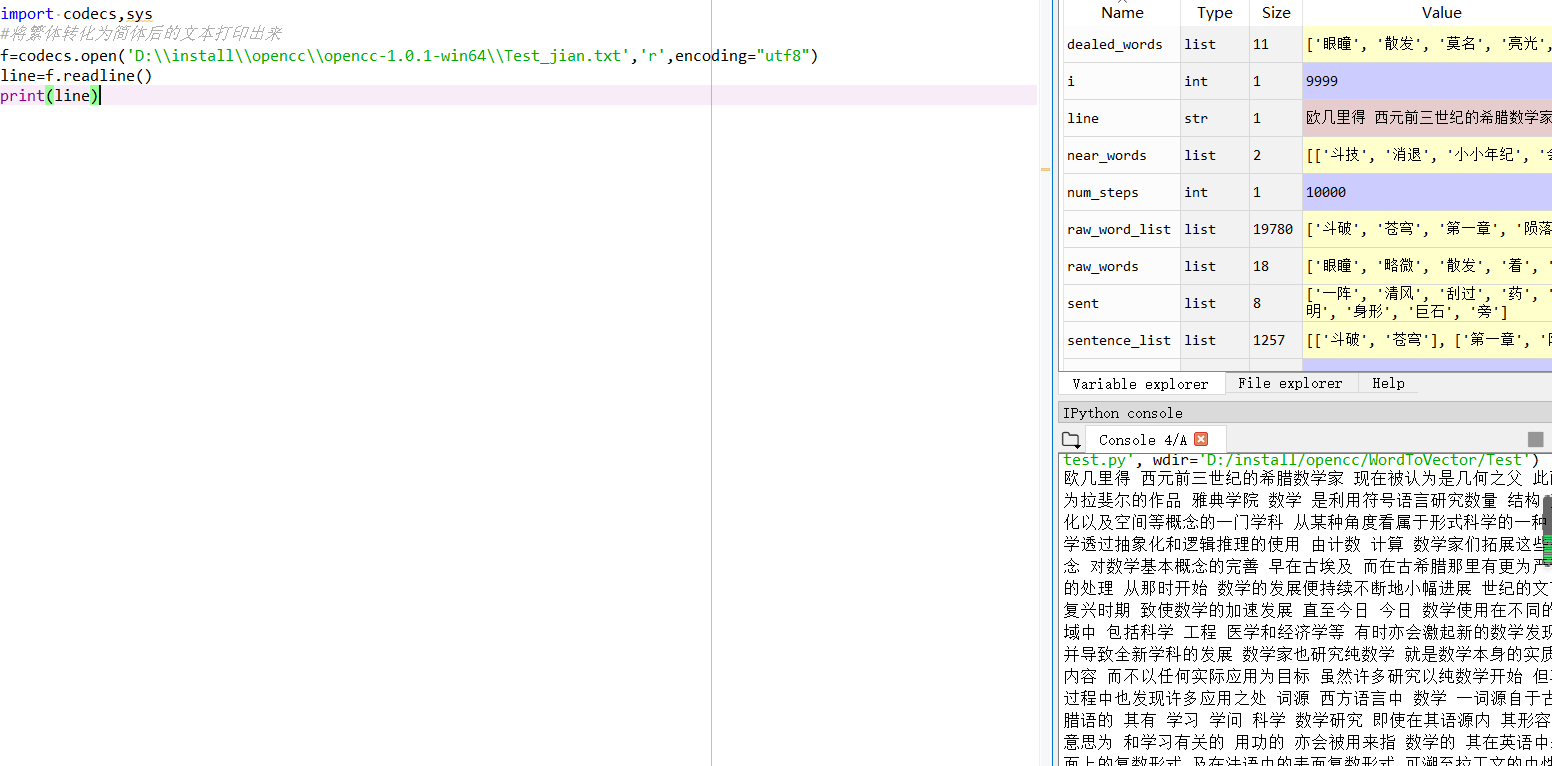Select the raw_word_list variable name
This screenshot has height=766, width=1552.
[1118, 229]
